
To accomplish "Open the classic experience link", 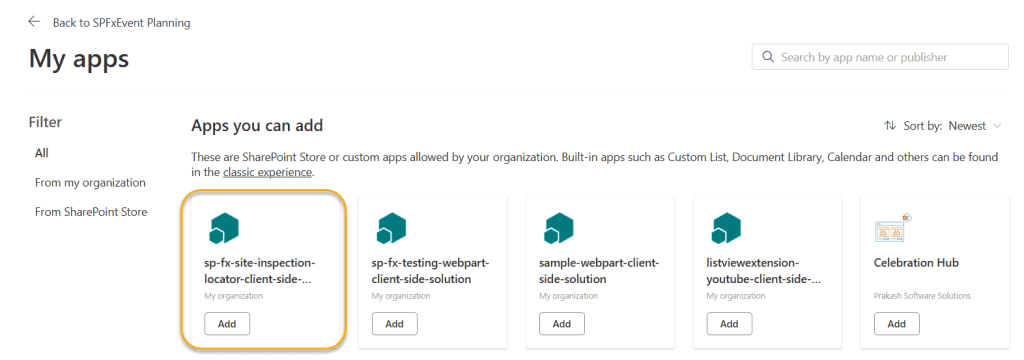I will [x=267, y=173].
